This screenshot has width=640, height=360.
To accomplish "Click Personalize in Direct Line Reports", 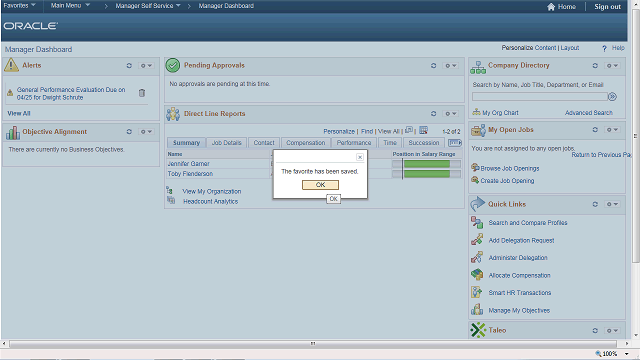I will coord(339,131).
